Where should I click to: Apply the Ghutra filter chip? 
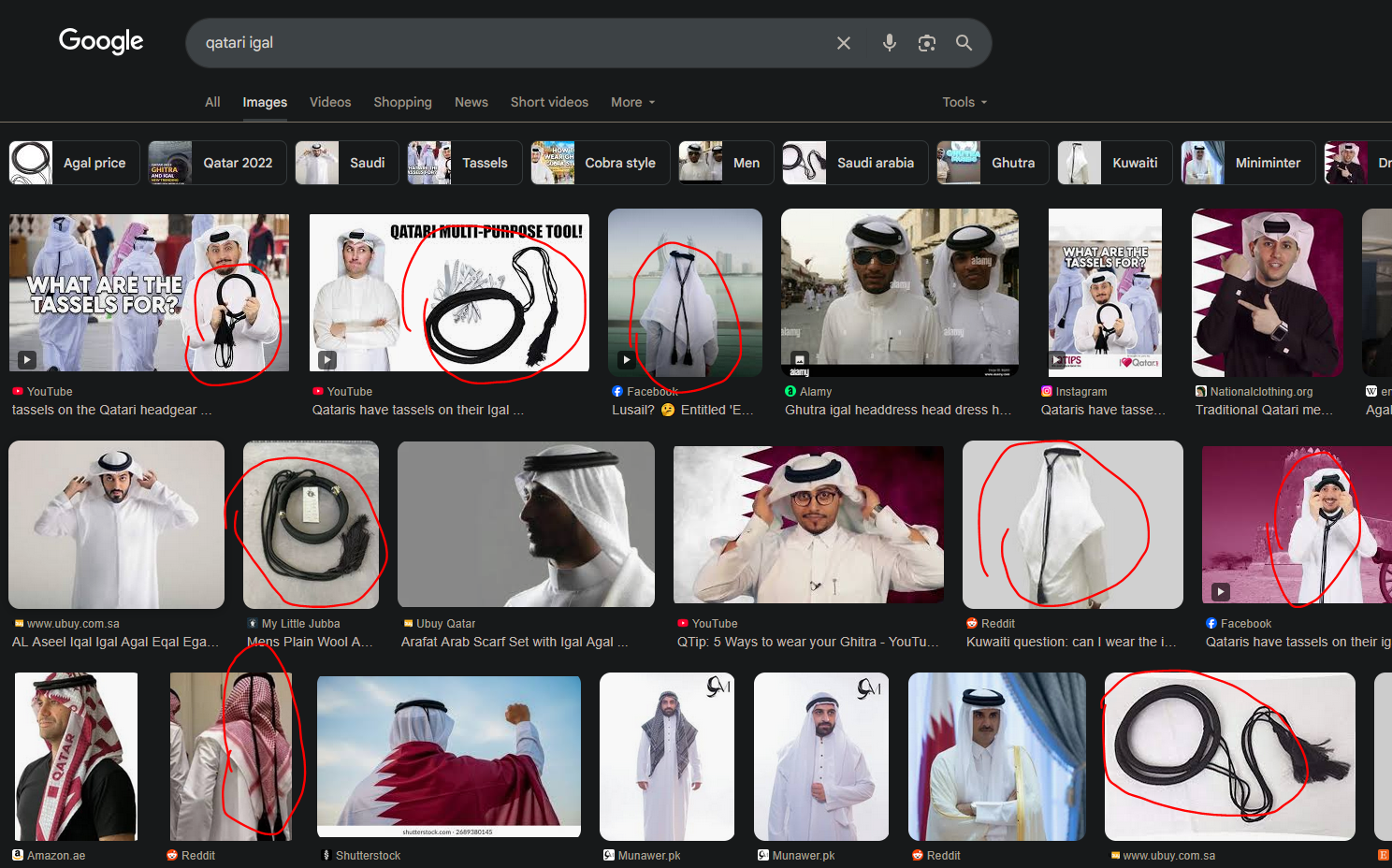pyautogui.click(x=993, y=163)
